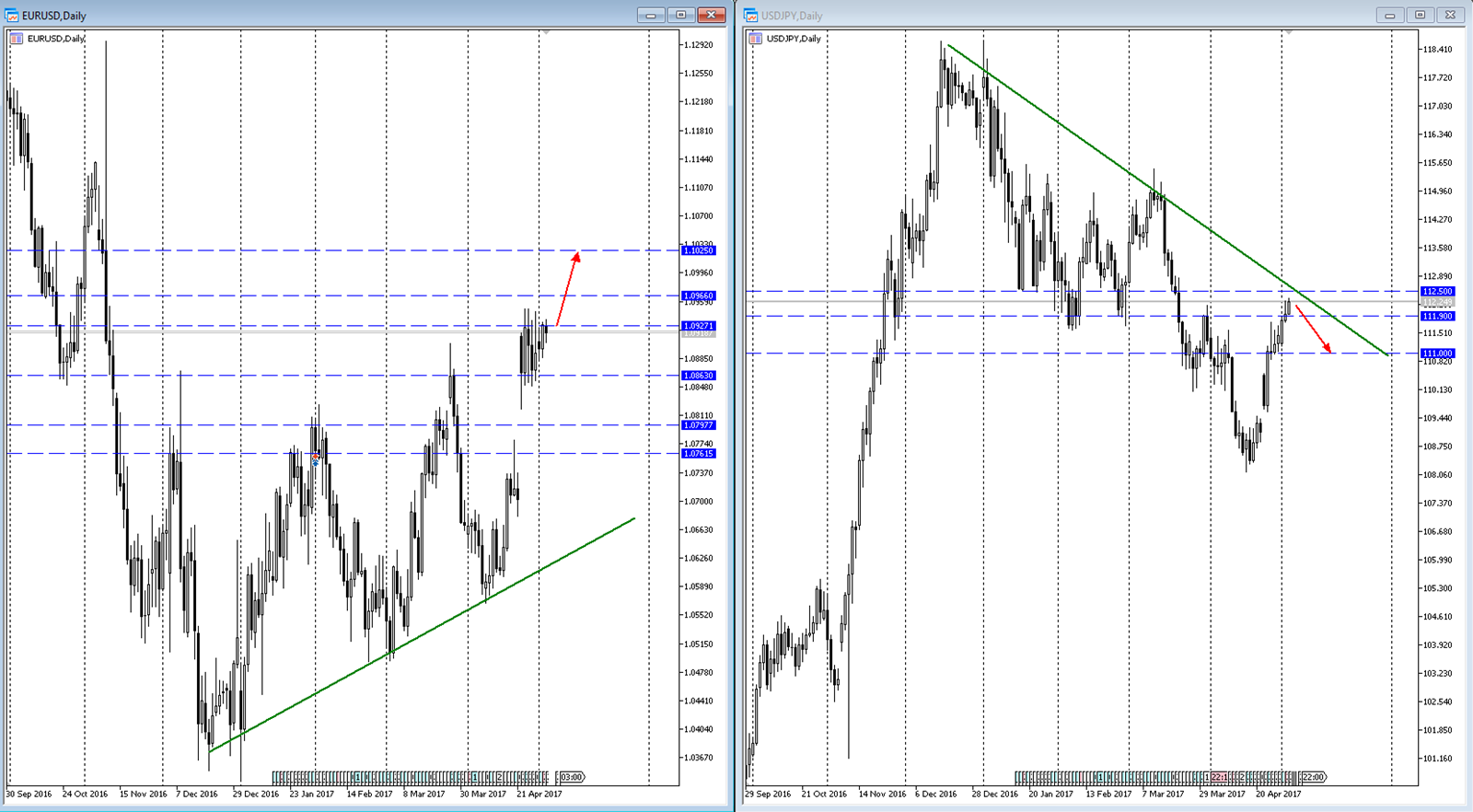1473x812 pixels.
Task: Select the 1.10250 price level label
Action: point(698,250)
